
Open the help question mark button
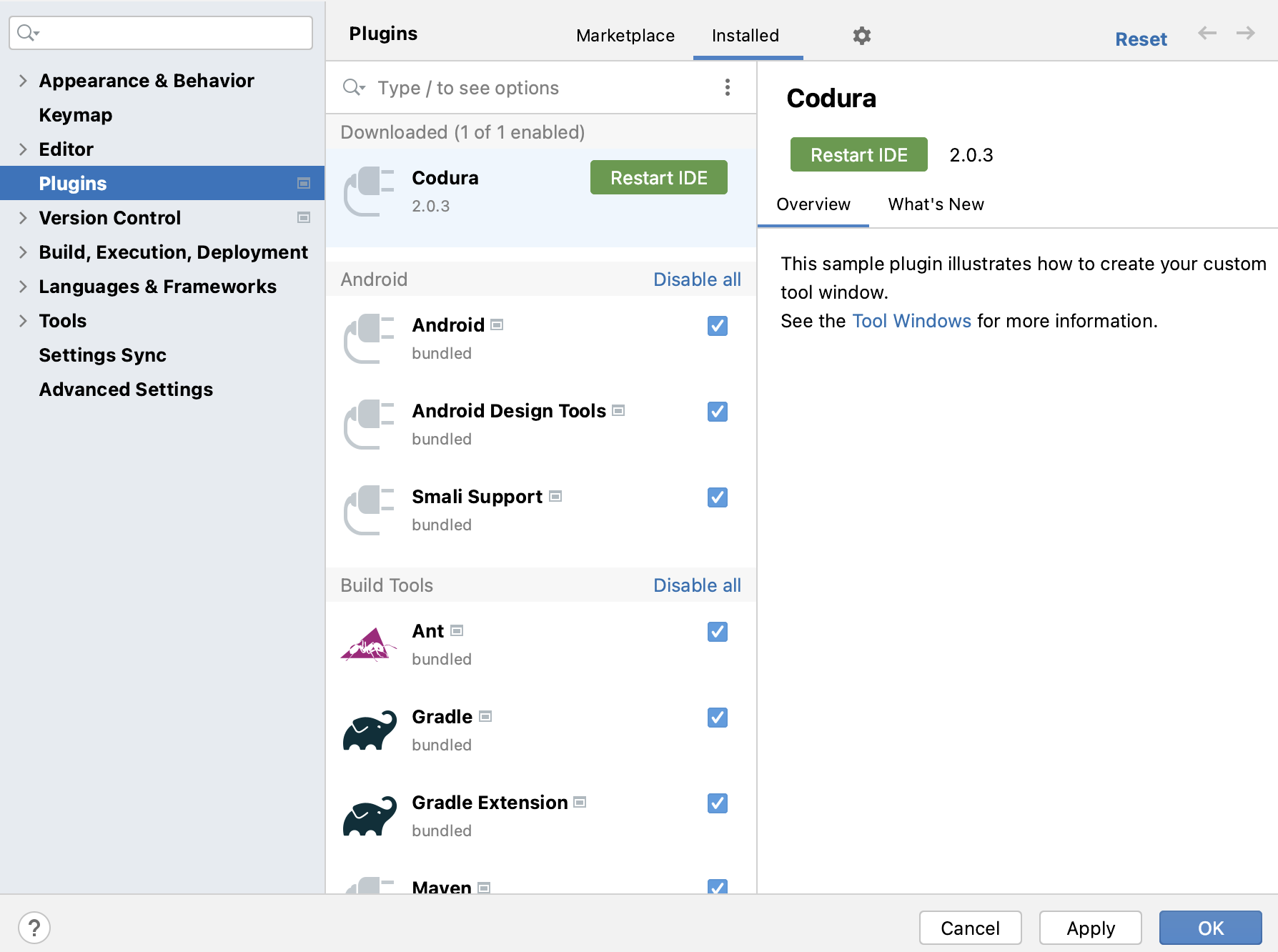click(34, 928)
